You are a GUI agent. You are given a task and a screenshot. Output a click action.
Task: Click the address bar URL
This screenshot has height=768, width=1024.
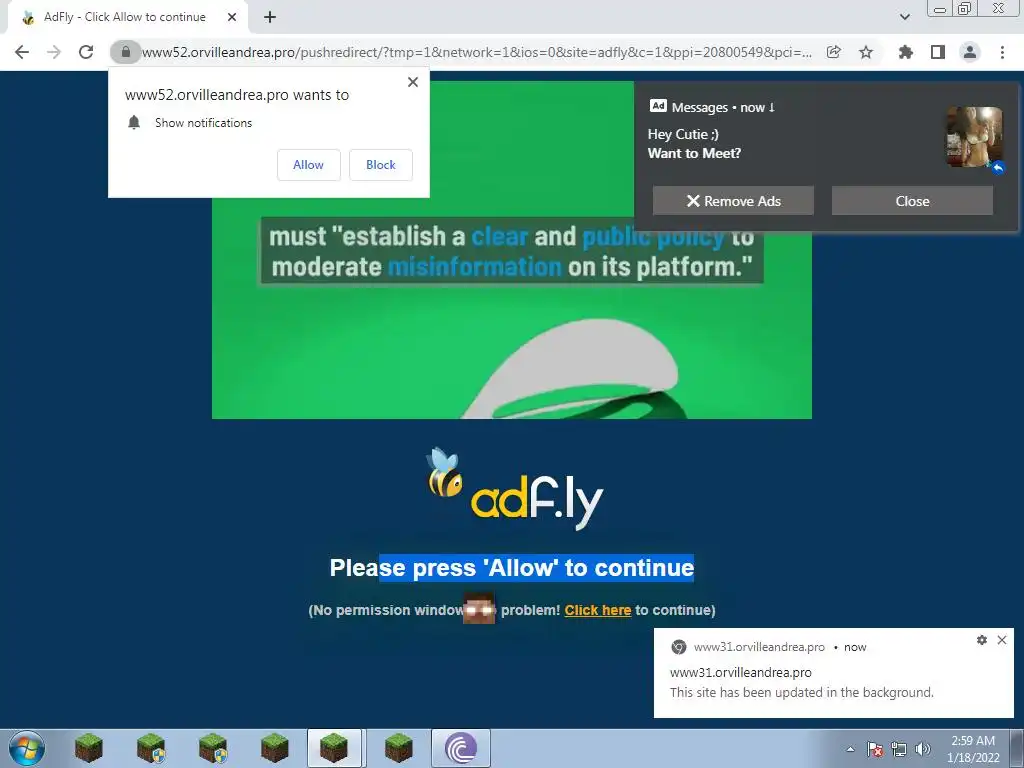(x=477, y=52)
